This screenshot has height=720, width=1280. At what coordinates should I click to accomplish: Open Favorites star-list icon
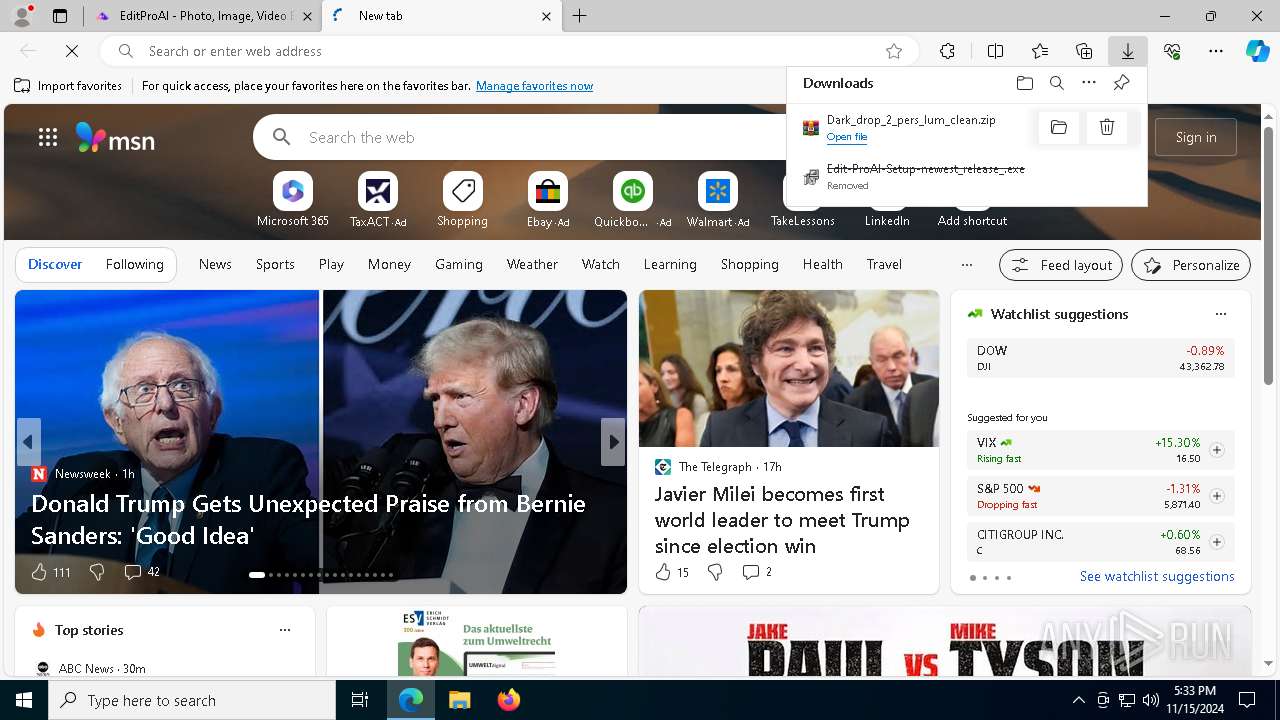tap(1040, 51)
